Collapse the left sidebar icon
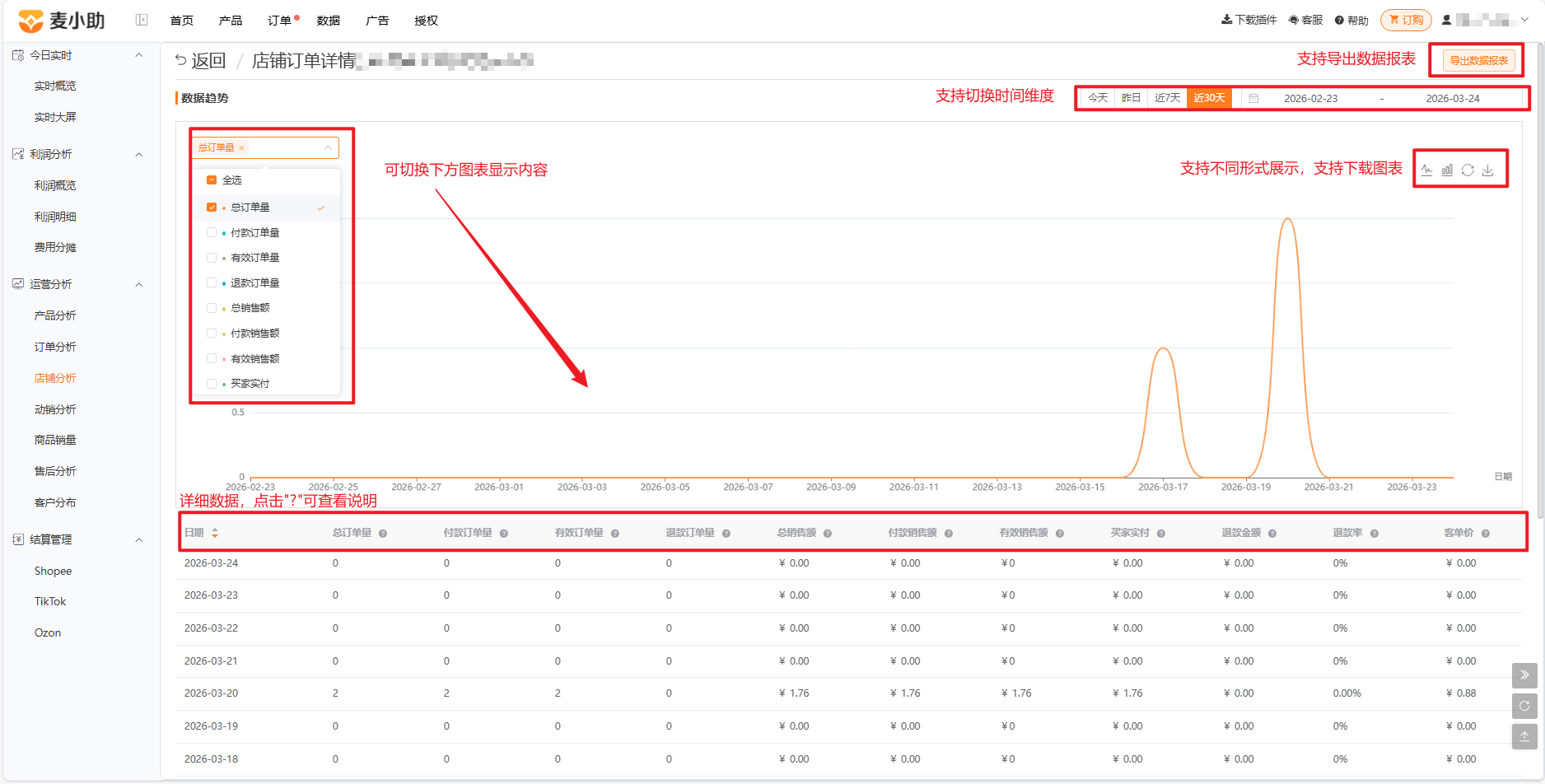1545x784 pixels. click(142, 20)
